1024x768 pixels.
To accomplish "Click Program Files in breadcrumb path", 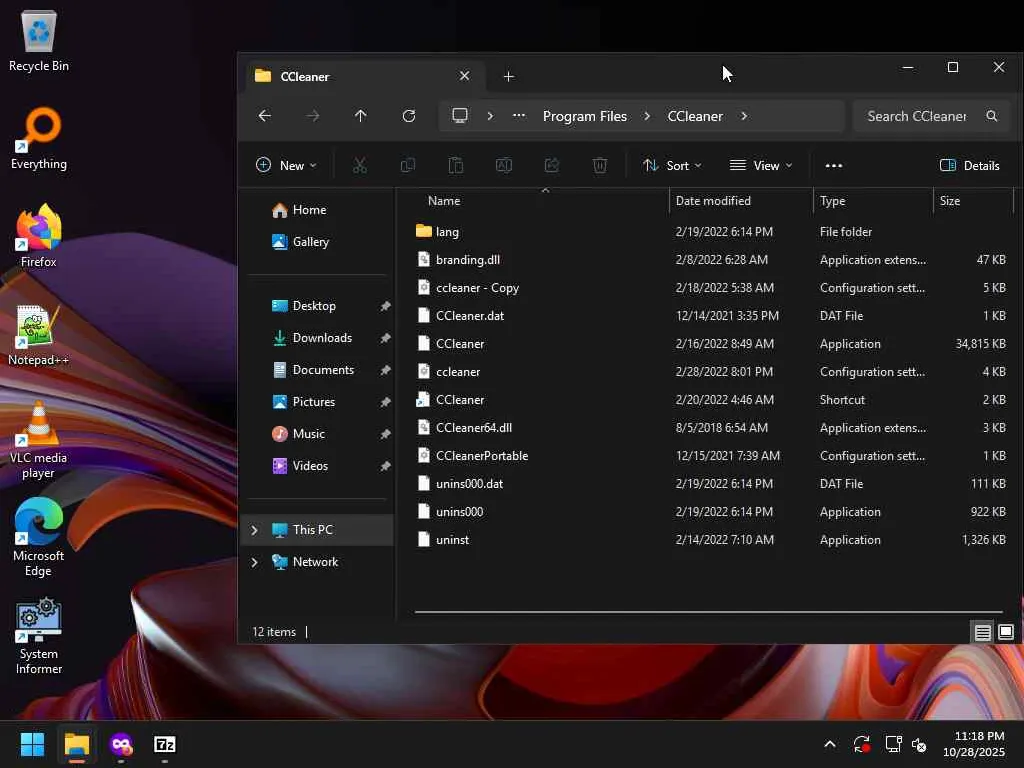I will pyautogui.click(x=584, y=116).
